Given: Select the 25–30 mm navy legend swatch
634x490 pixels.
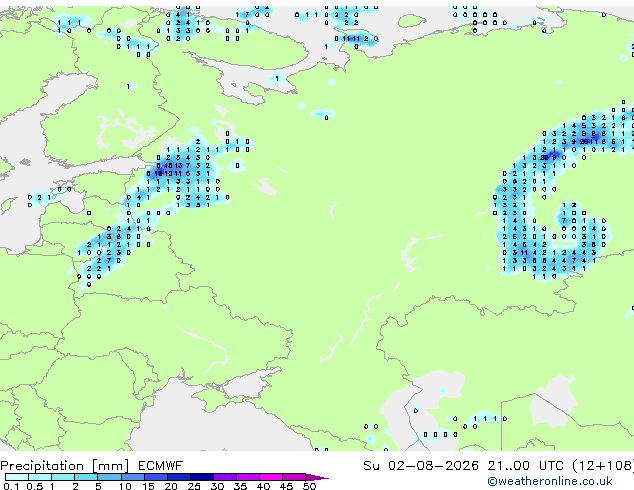Looking at the screenshot, I should click(202, 477).
